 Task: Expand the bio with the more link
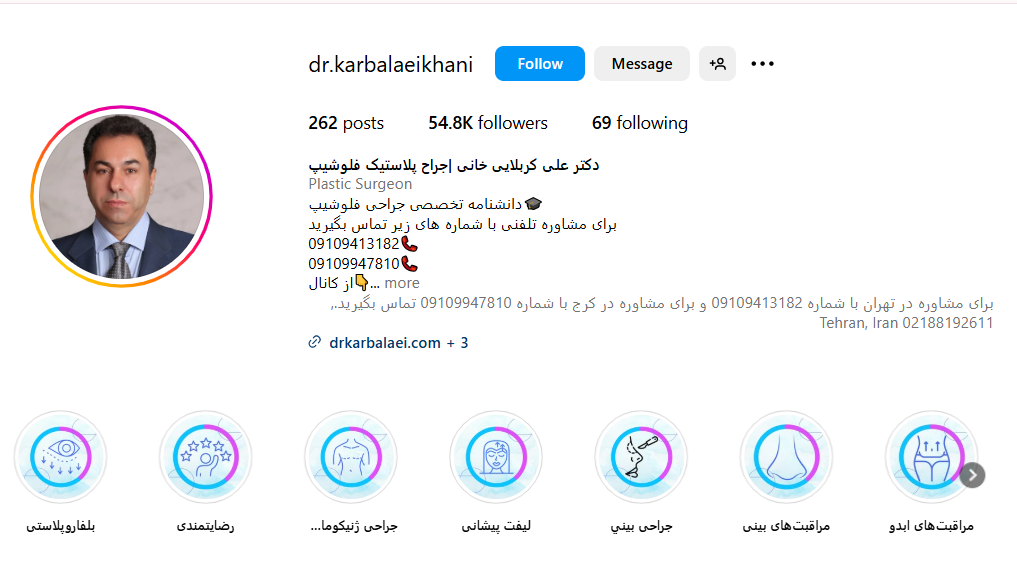(401, 283)
